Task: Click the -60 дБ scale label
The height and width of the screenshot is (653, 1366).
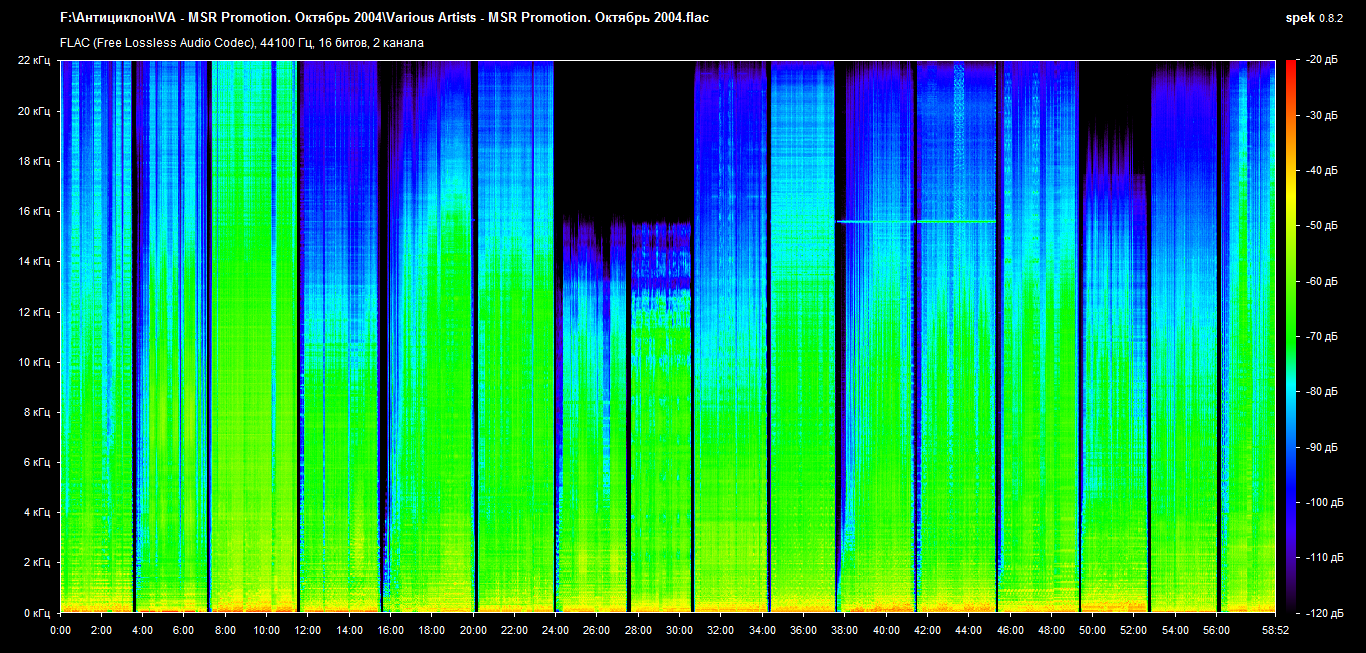Action: coord(1320,281)
